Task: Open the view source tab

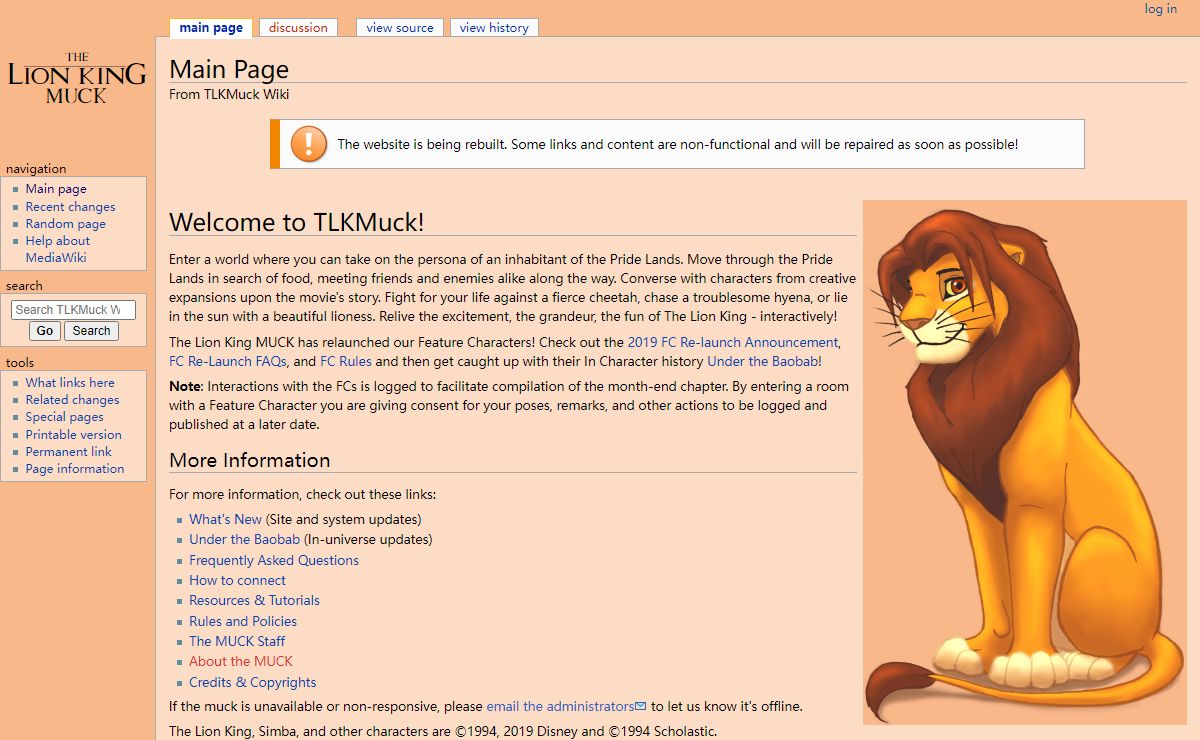Action: (x=400, y=28)
